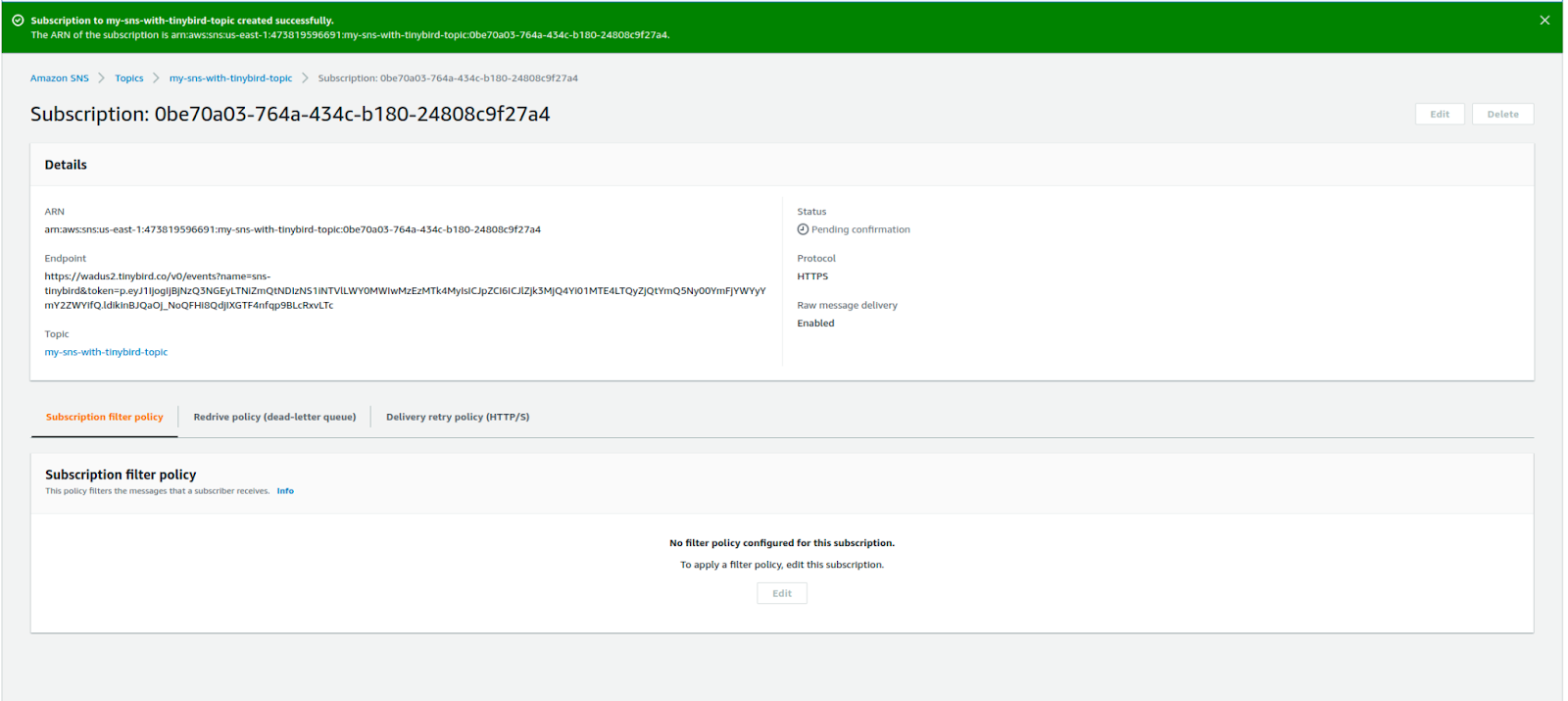Click the success checkmark icon in the green banner

18,21
